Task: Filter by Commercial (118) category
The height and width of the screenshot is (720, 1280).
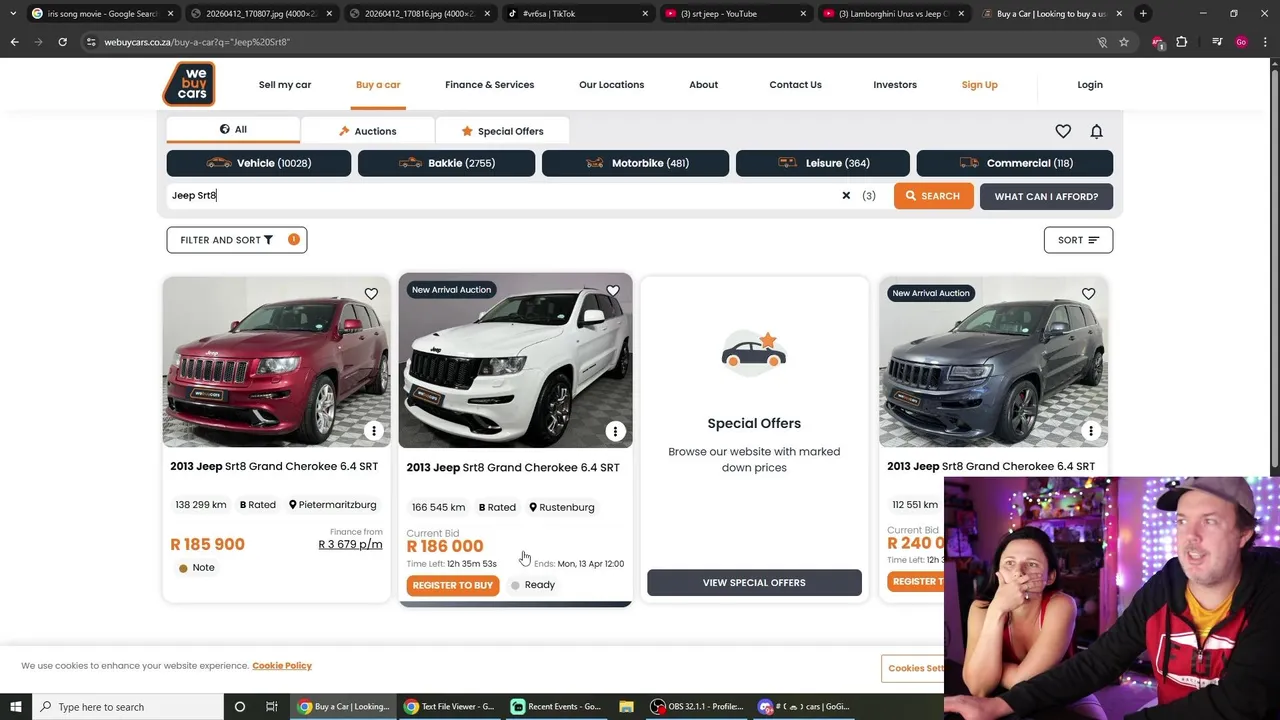Action: 1014,163
